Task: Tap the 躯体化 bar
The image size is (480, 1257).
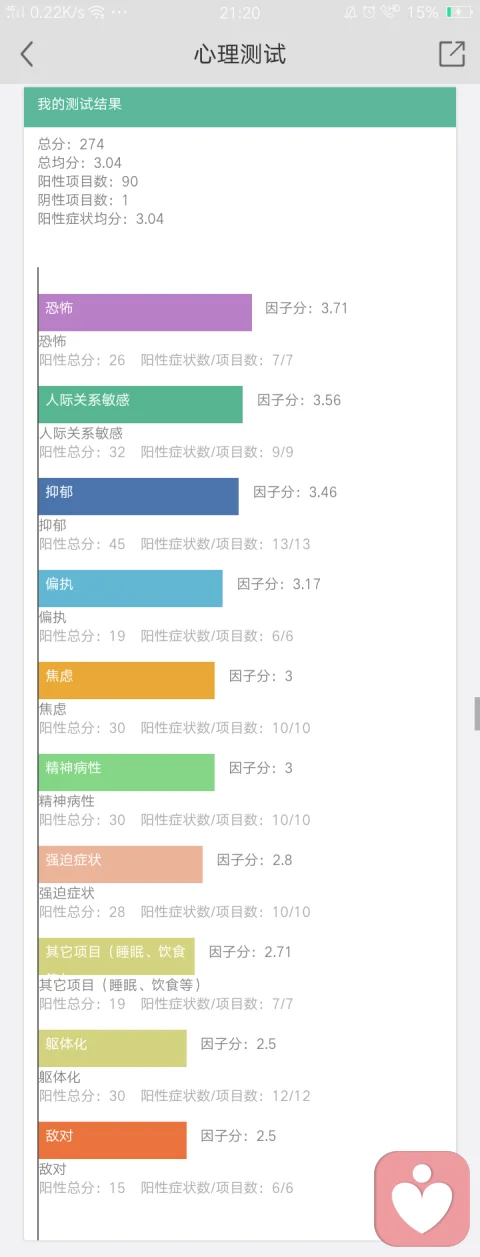Action: (112, 1048)
